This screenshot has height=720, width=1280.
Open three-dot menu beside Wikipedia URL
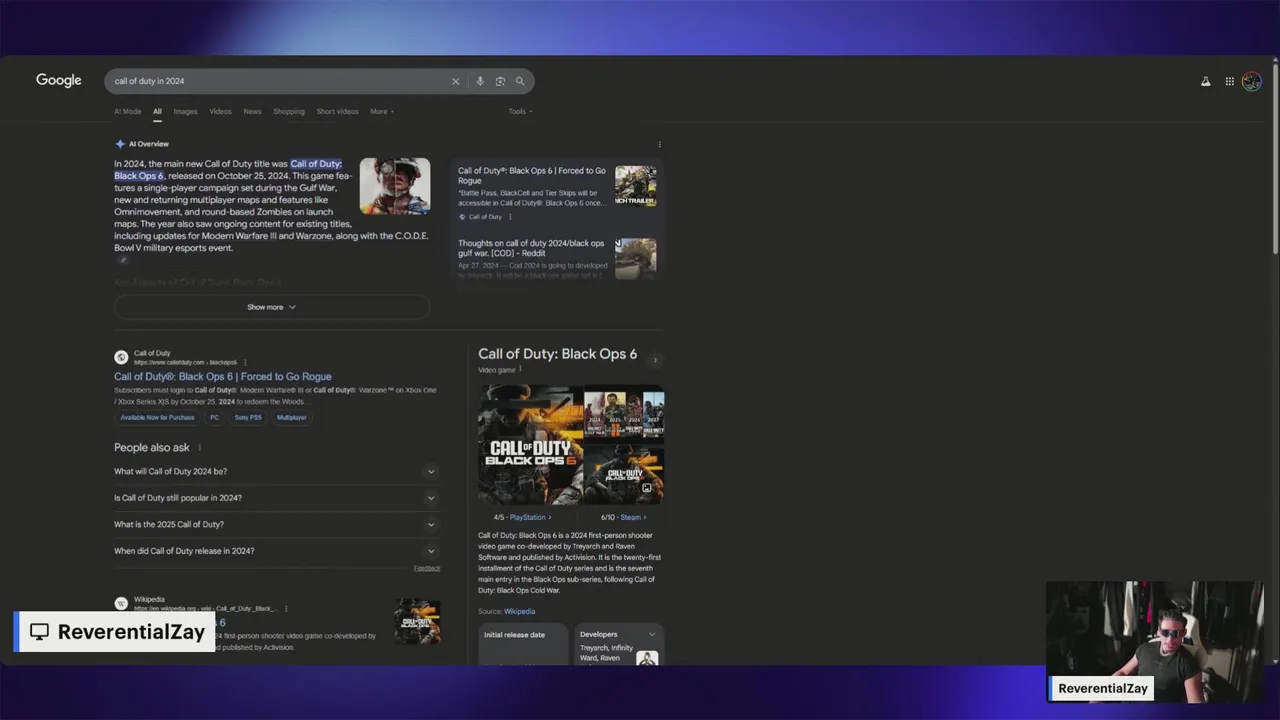click(286, 608)
